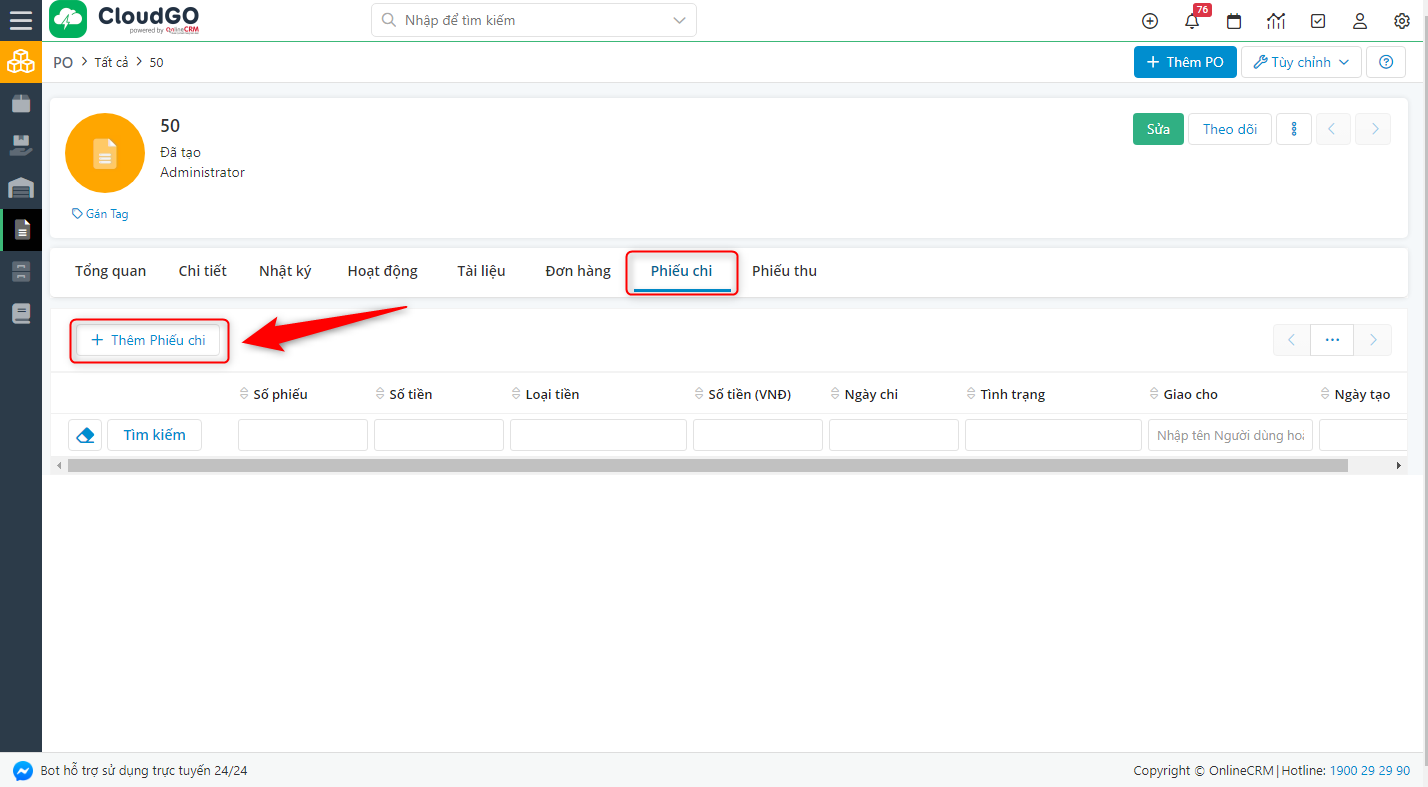Open the warehouse icon in the left sidebar
1428x787 pixels.
tap(20, 188)
